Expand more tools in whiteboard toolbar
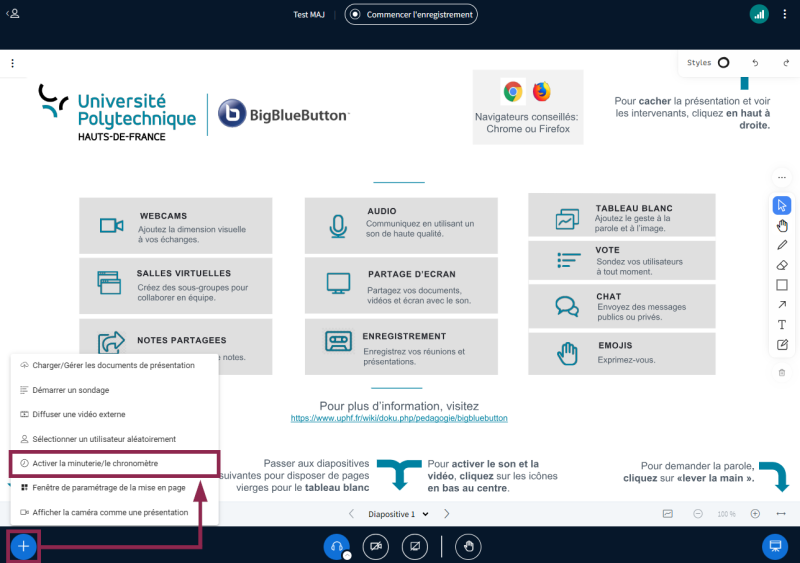Viewport: 800px width, 563px height. 782,179
